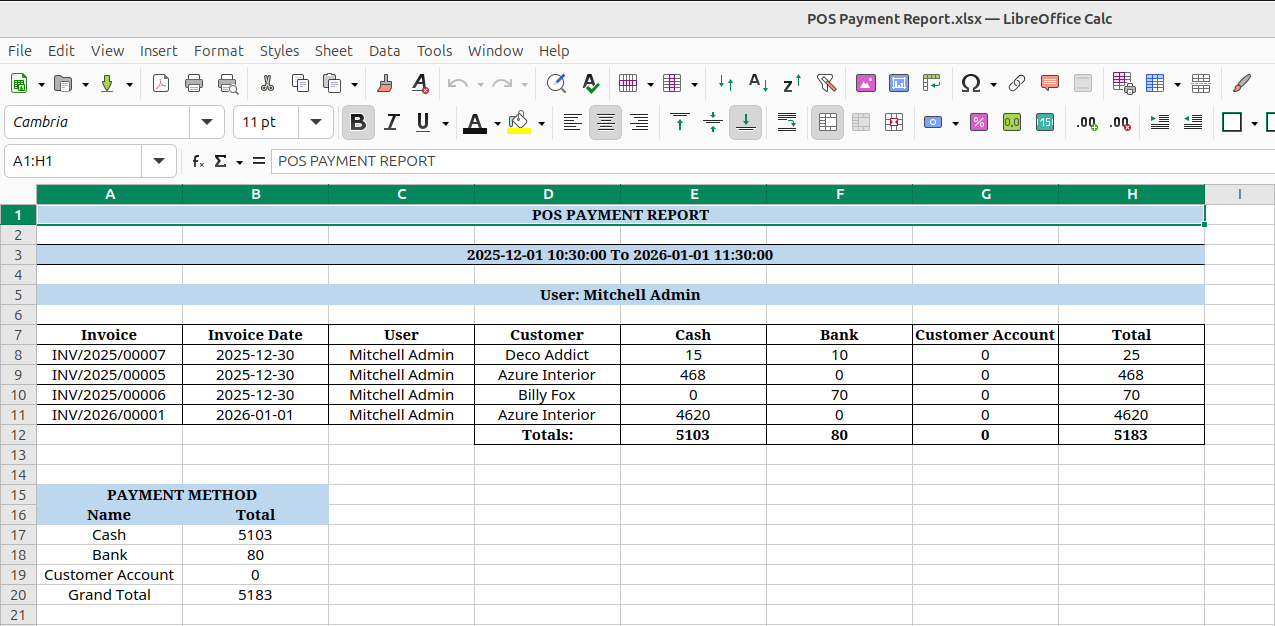
Task: Open the Tools menu
Action: (434, 51)
